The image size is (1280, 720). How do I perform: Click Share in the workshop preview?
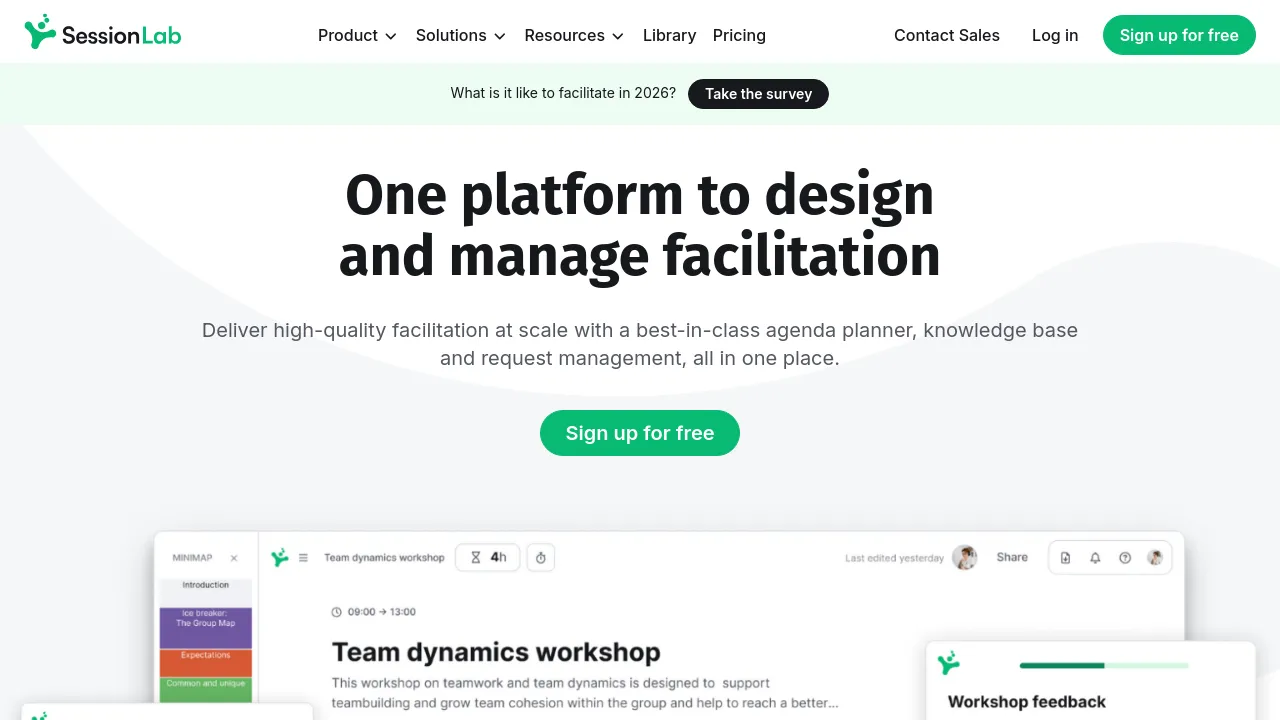pos(1012,557)
